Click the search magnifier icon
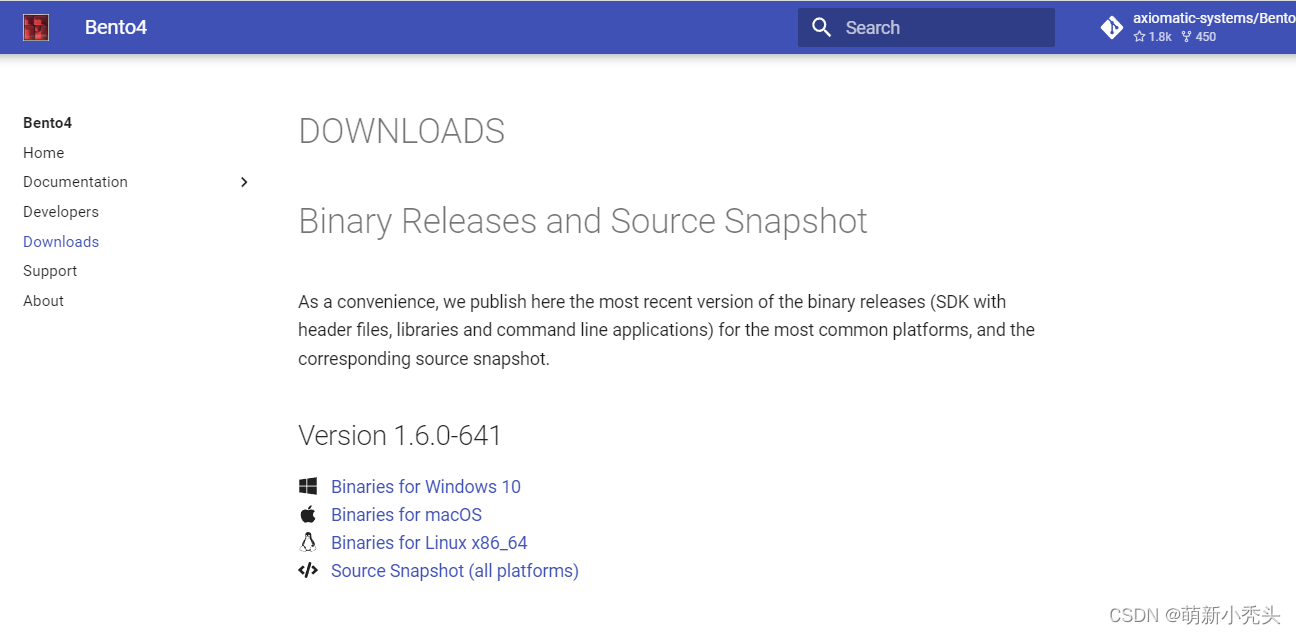The image size is (1296, 634). [822, 27]
